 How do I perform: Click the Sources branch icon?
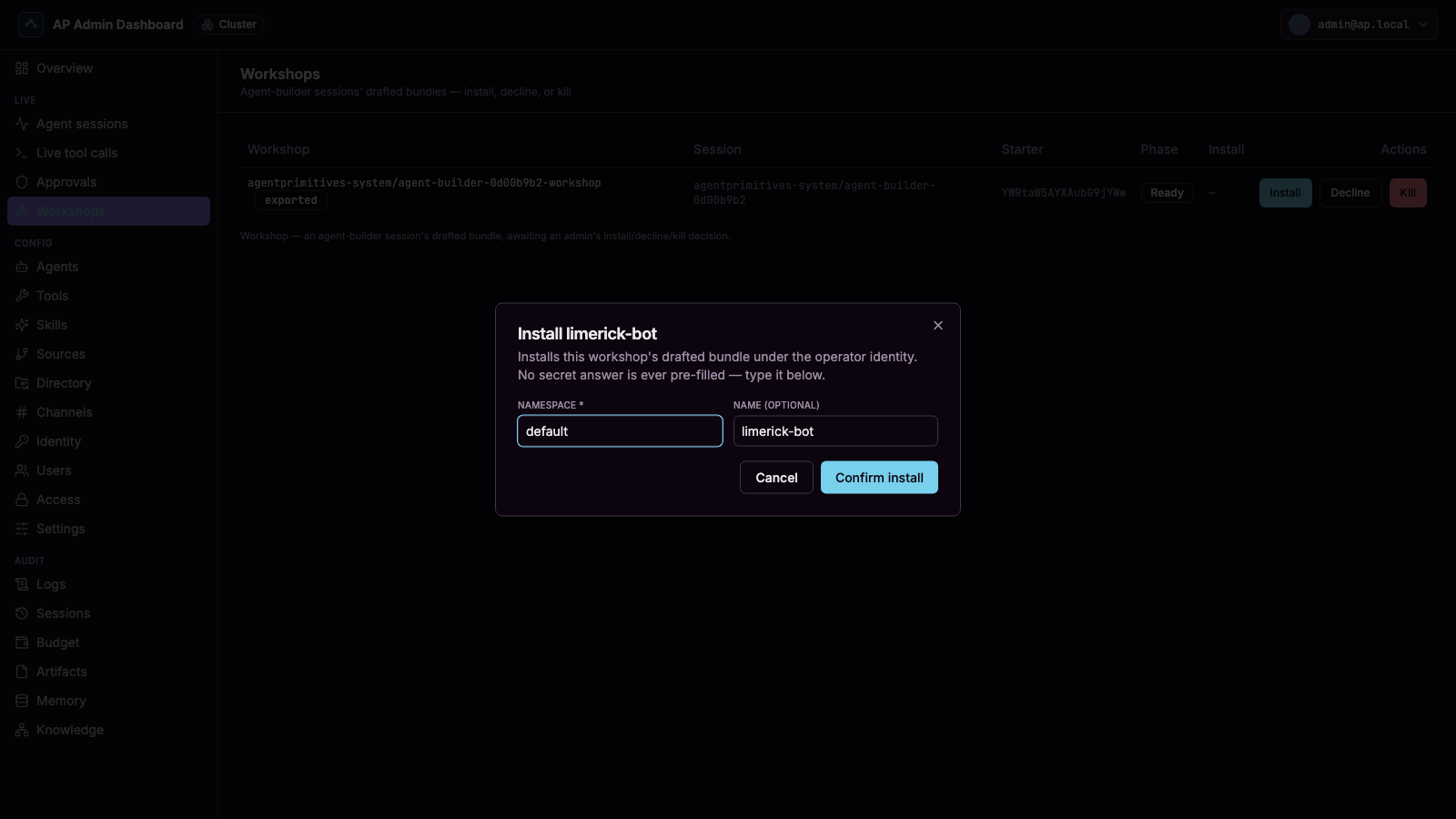pyautogui.click(x=22, y=354)
